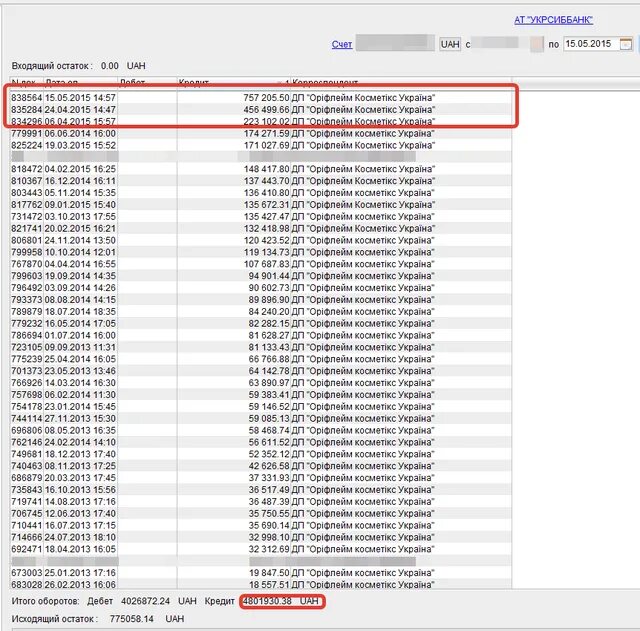This screenshot has height=631, width=640.
Task: Click the amount 136 410.80
Action: click(x=267, y=193)
